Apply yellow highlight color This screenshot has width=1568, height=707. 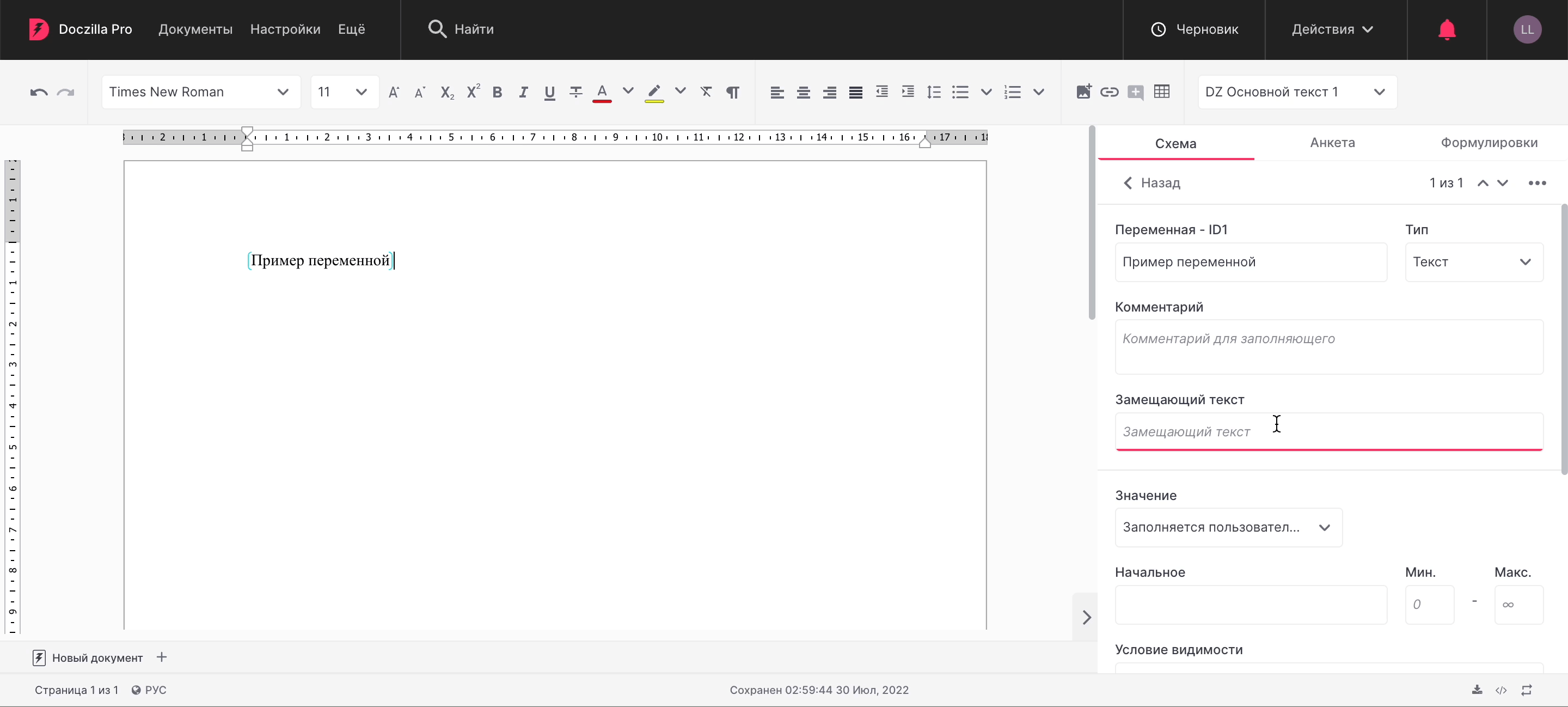tap(654, 93)
